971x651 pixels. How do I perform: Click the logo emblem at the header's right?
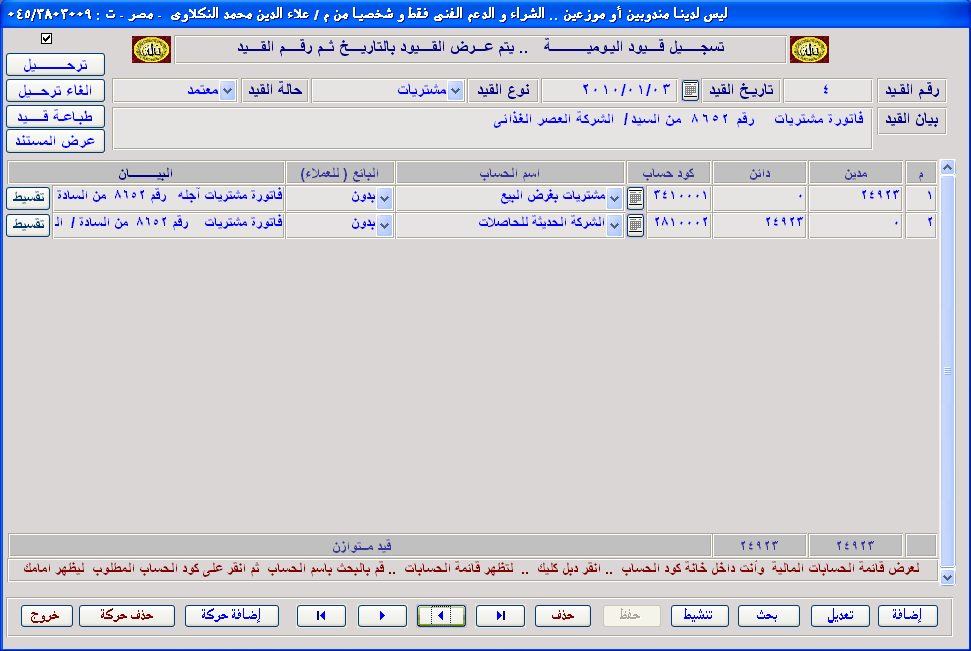(808, 50)
